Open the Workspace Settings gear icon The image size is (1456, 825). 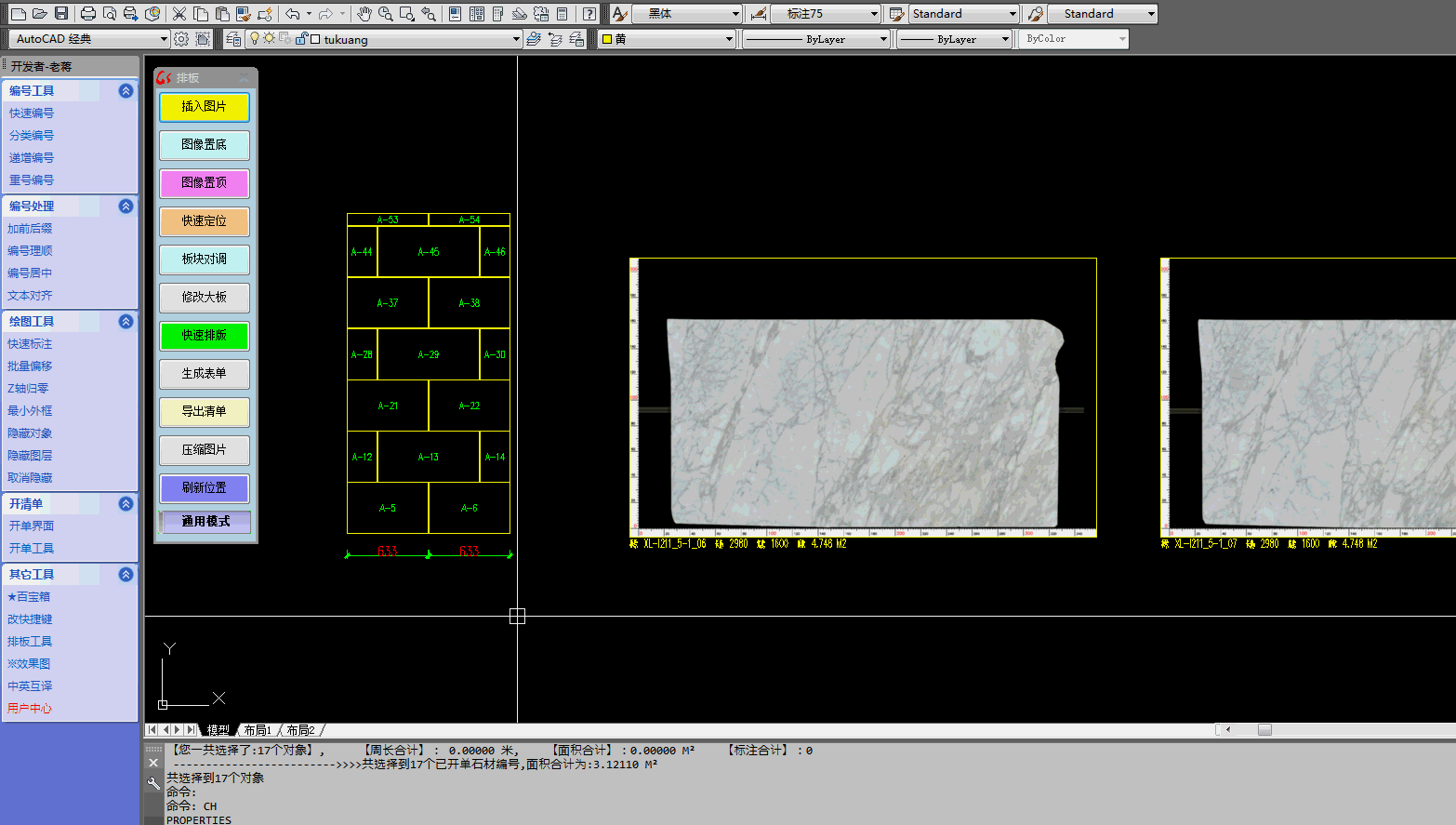click(181, 39)
